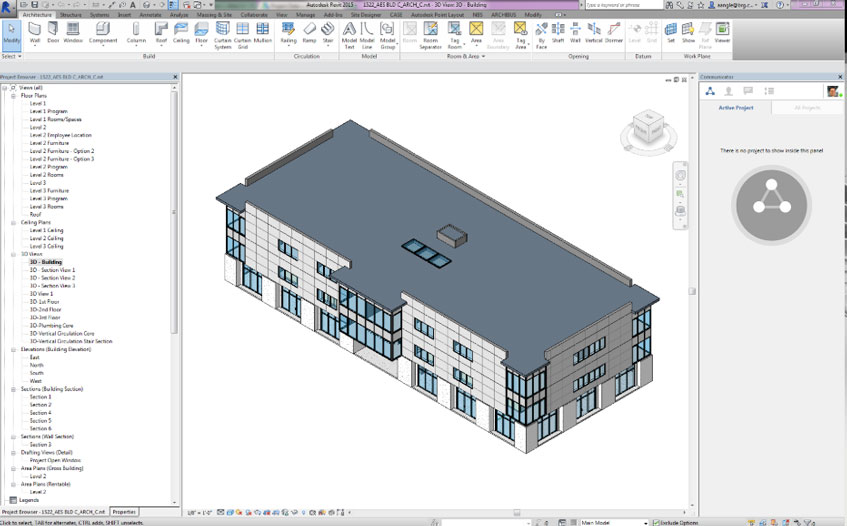
Task: Collapse the Floor Plans tree node
Action: pyautogui.click(x=14, y=96)
